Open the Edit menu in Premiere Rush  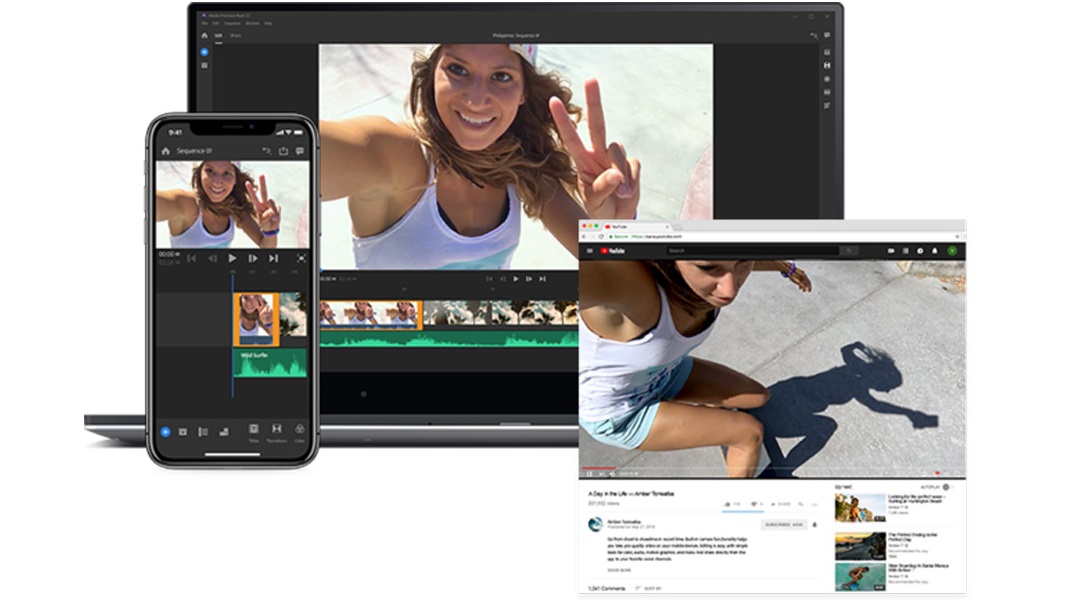(x=217, y=23)
